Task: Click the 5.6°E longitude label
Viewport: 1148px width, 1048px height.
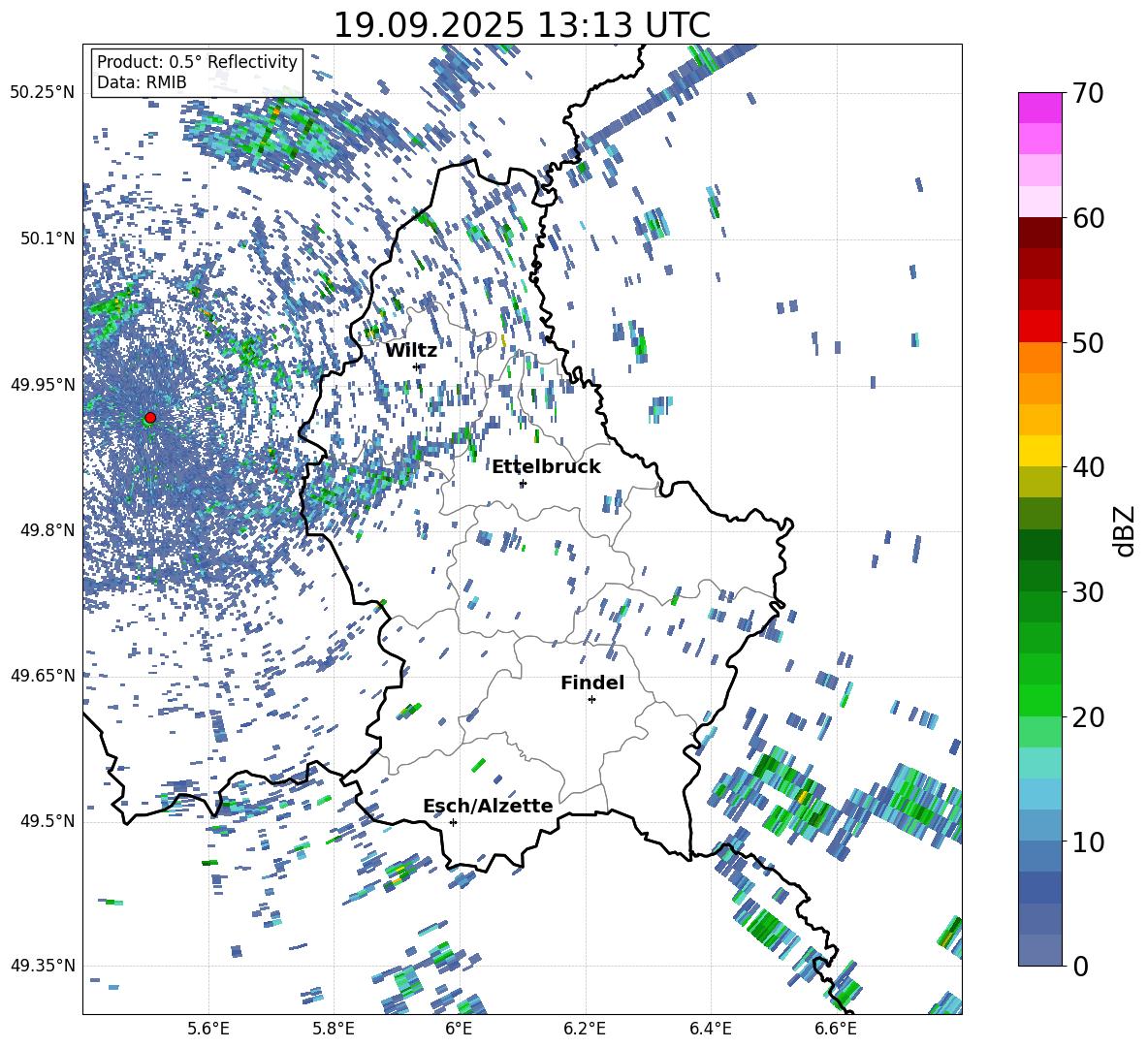Action: 208,1029
